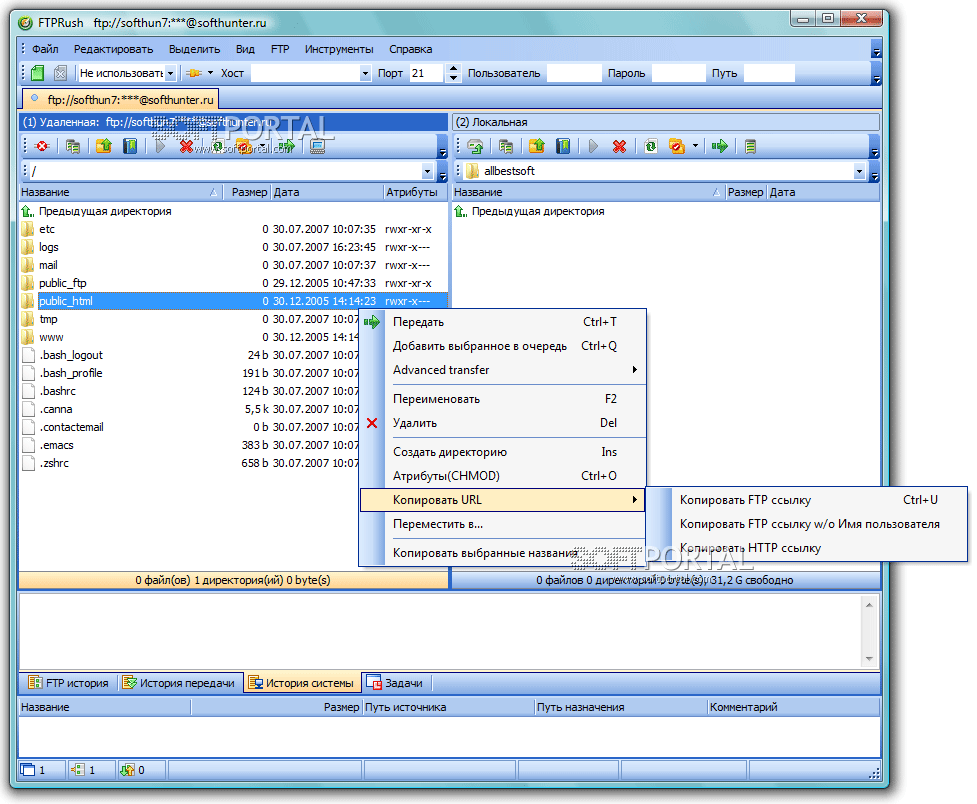The image size is (977, 804).
Task: Expand the Advanced transfer submenu
Action: coord(503,370)
